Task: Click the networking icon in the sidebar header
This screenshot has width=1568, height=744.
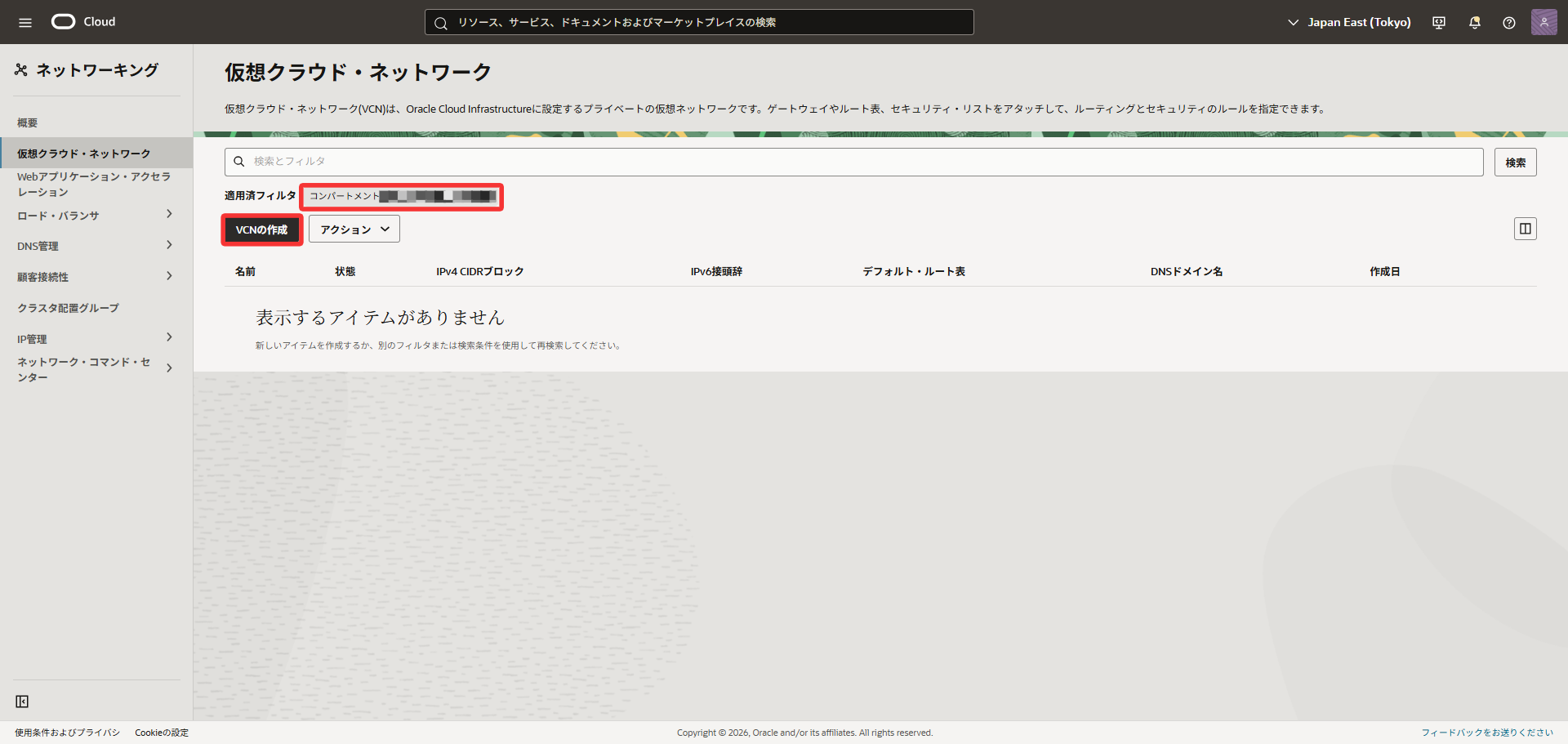Action: click(x=21, y=70)
